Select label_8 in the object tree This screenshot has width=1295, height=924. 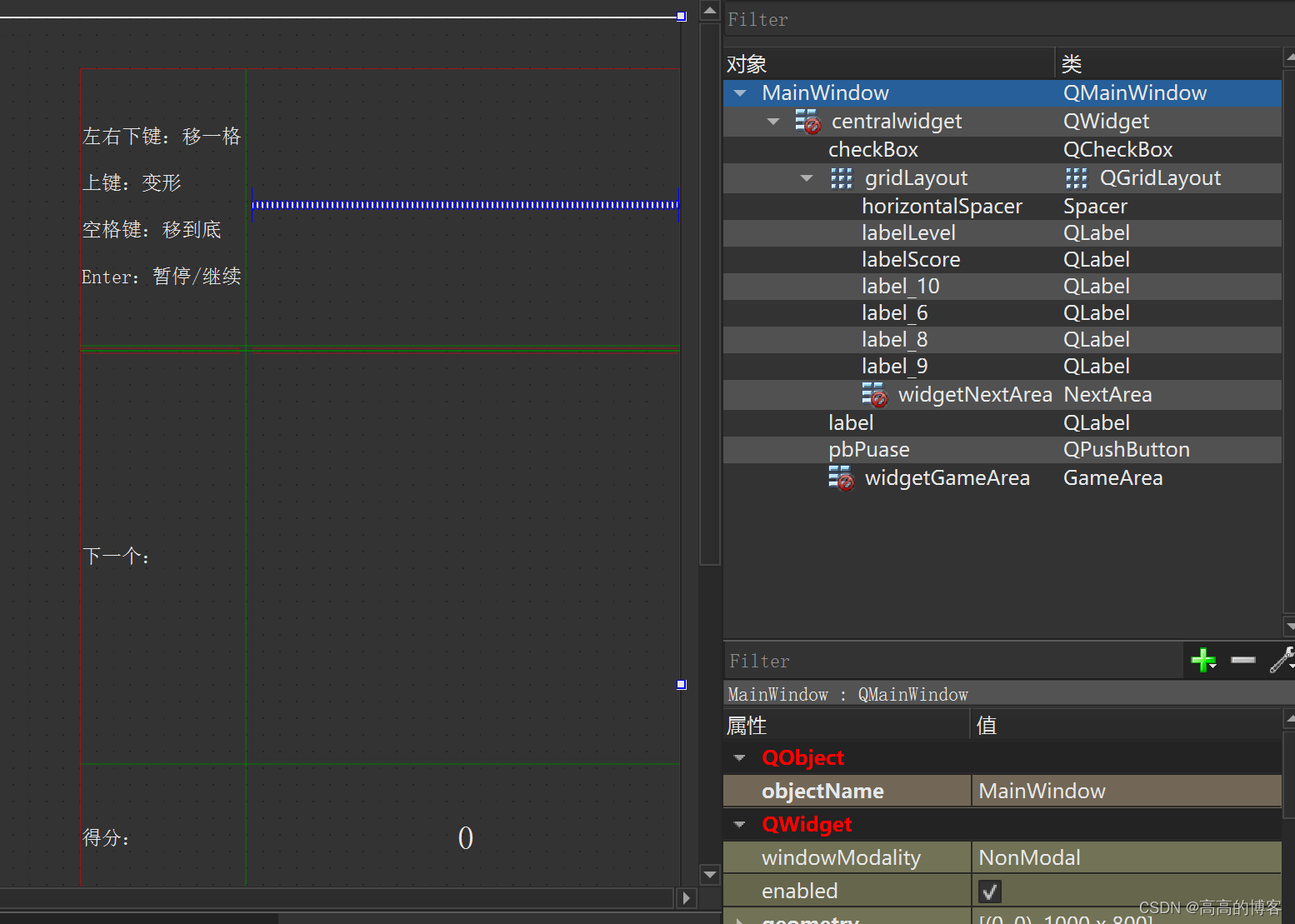[x=894, y=340]
